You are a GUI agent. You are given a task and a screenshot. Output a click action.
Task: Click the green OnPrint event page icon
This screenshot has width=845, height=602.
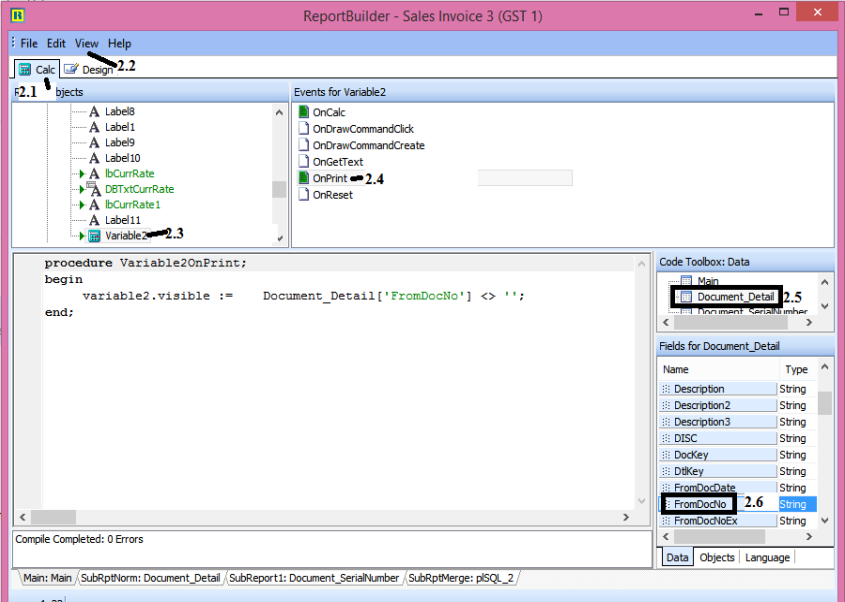[304, 179]
